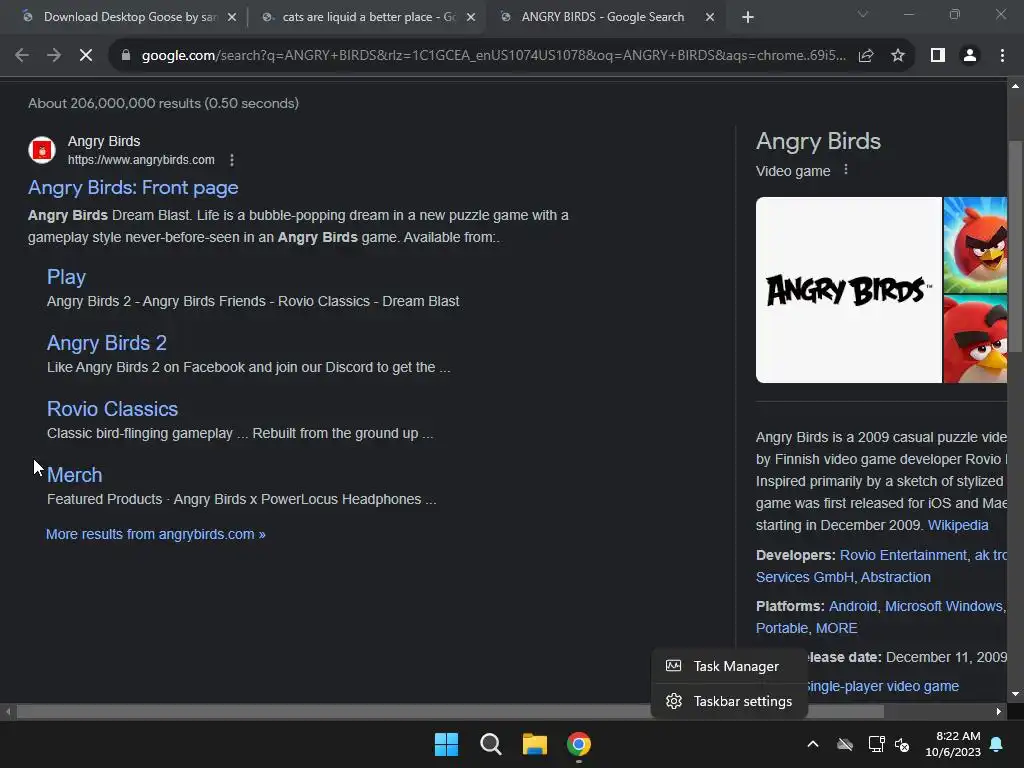The image size is (1024, 768).
Task: Open the Play sitelink
Action: pos(66,277)
